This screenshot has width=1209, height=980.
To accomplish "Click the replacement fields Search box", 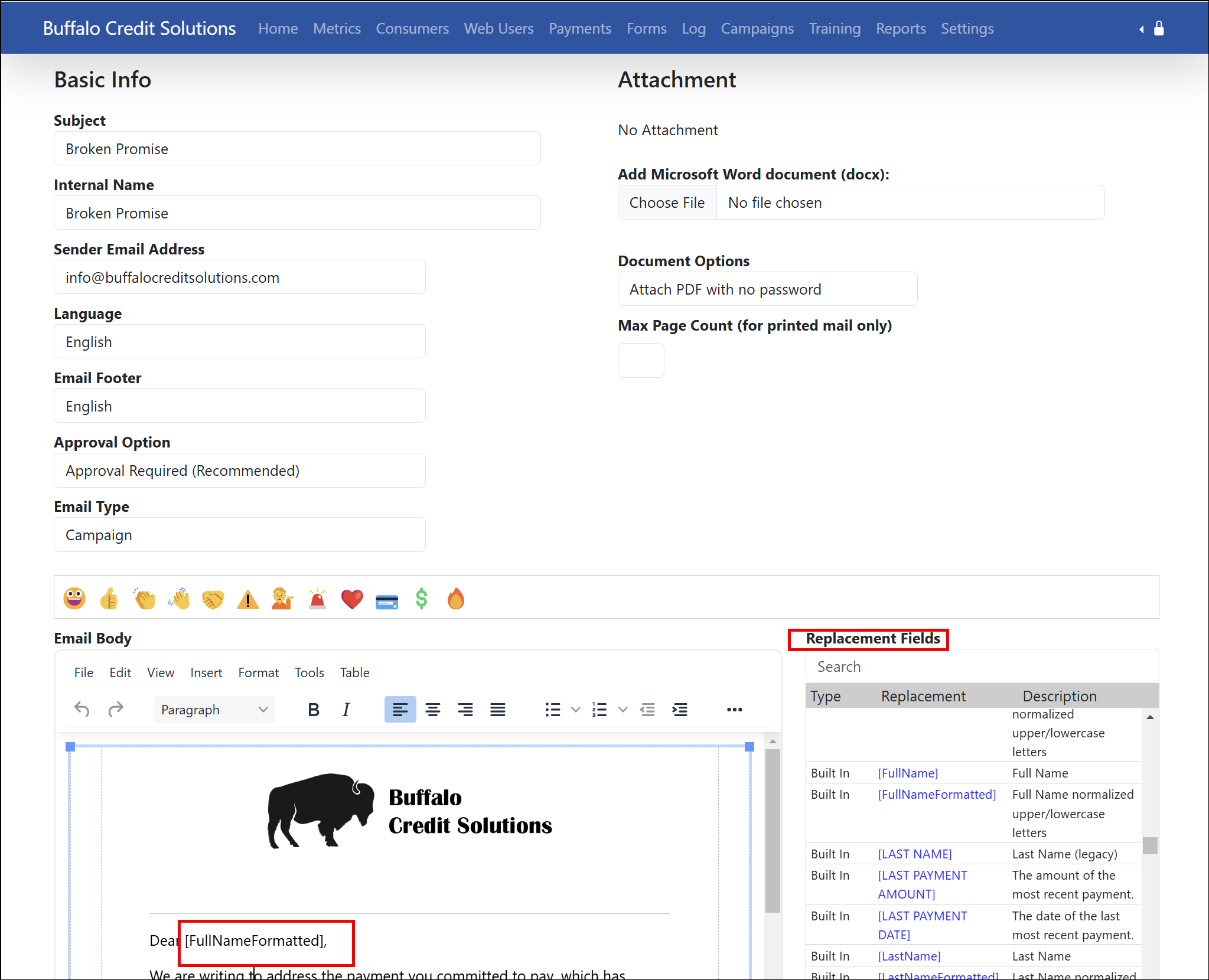I will (x=980, y=667).
